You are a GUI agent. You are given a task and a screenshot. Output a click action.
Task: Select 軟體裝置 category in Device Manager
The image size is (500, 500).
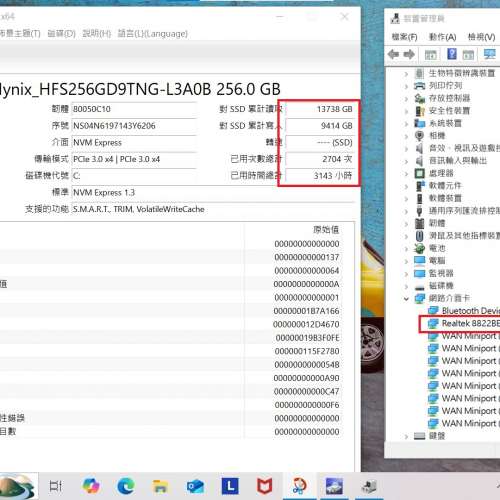(445, 198)
